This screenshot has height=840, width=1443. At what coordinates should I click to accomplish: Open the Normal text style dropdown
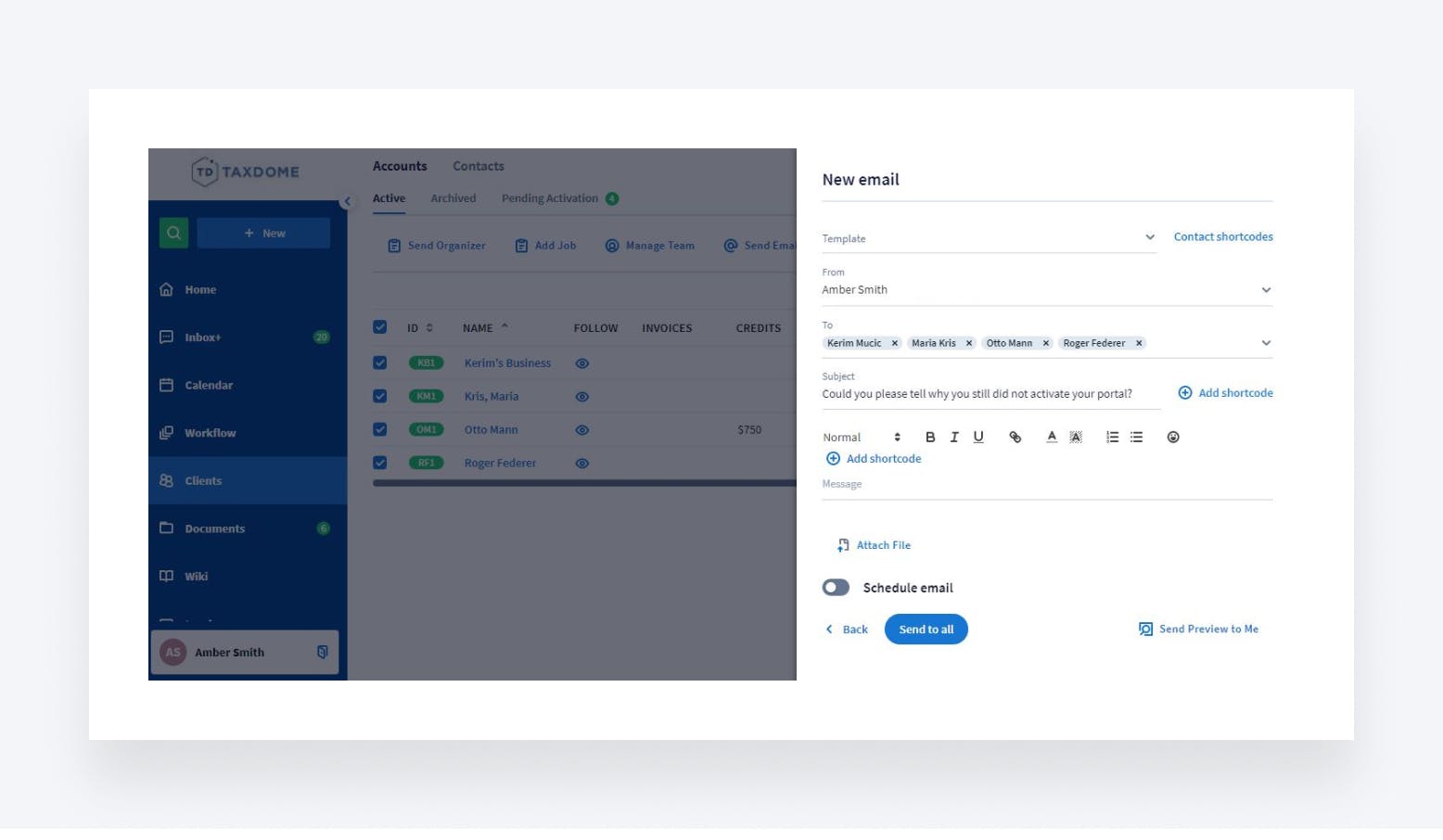coord(862,438)
